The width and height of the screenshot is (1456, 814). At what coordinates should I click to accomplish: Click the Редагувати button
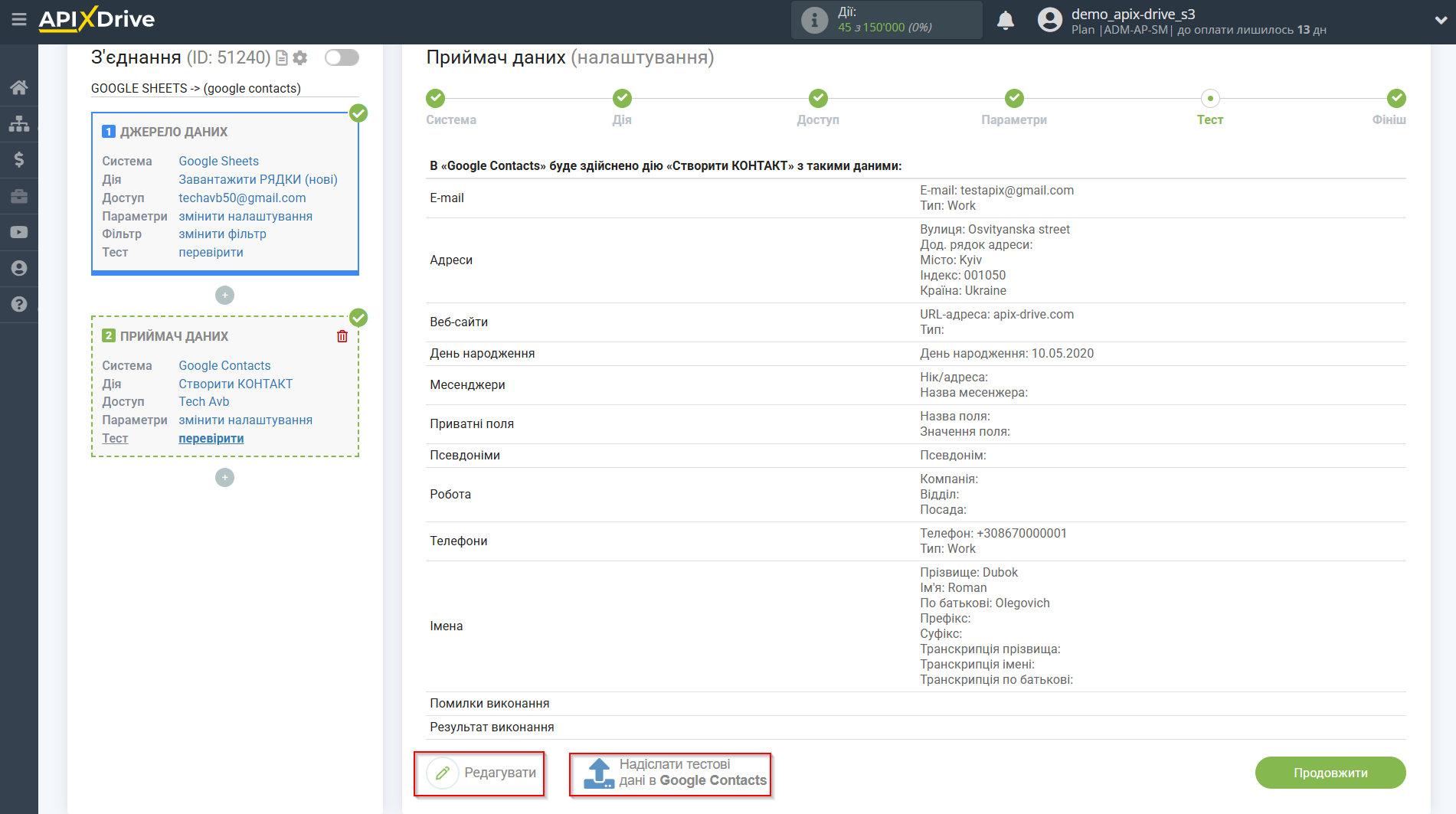pyautogui.click(x=479, y=773)
